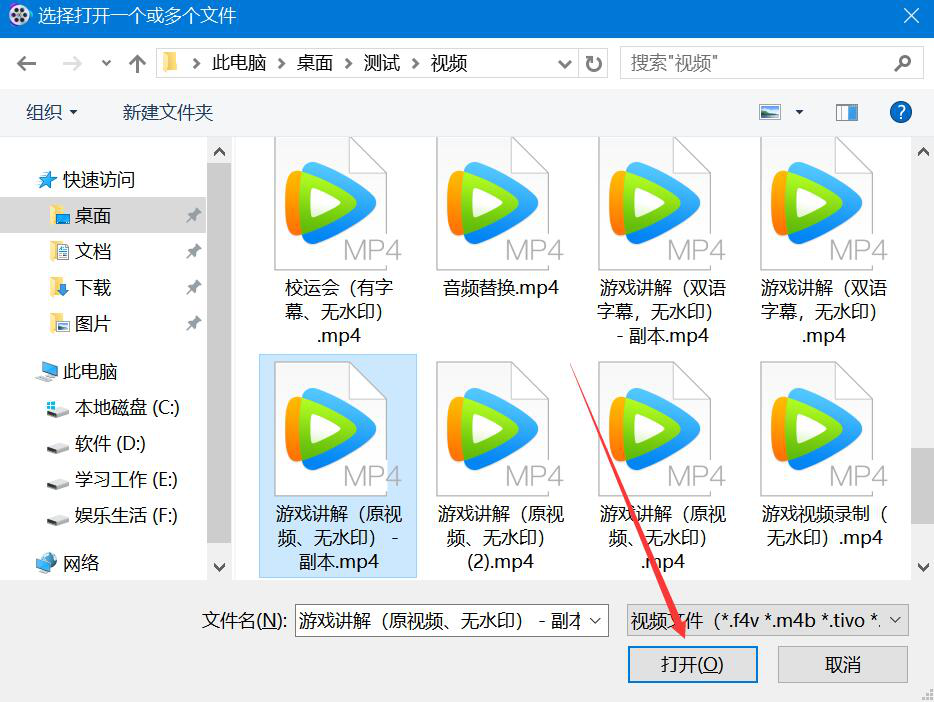Open the 组织 menu
The height and width of the screenshot is (702, 934).
point(51,112)
